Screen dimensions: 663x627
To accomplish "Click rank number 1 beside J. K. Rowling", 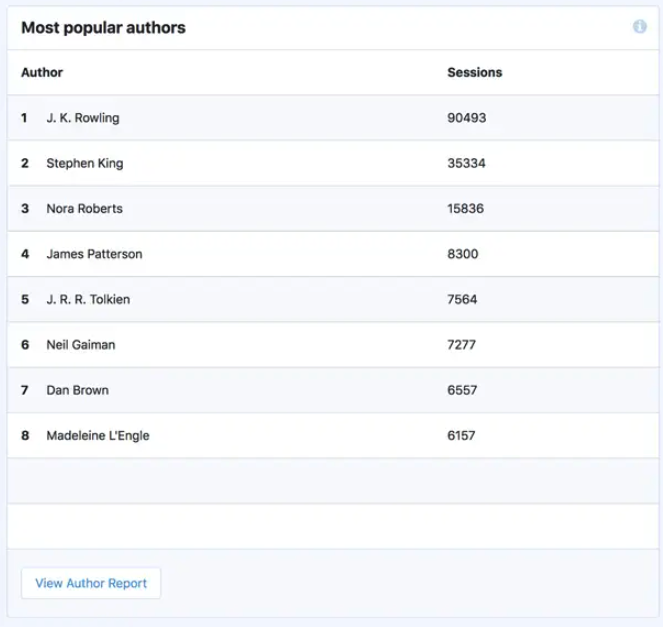I will click(24, 118).
